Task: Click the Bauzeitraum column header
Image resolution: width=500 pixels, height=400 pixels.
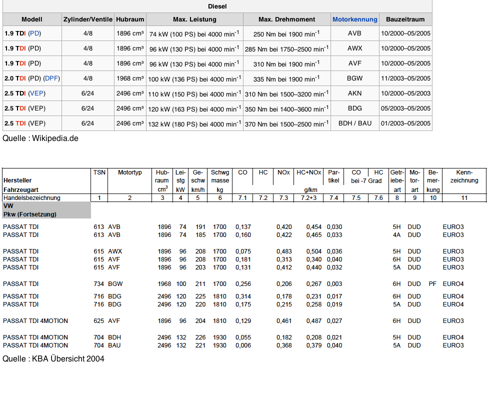Action: [x=405, y=19]
